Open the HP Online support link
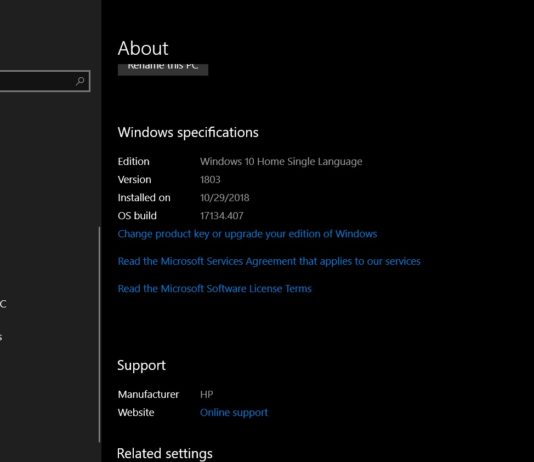 coord(234,412)
